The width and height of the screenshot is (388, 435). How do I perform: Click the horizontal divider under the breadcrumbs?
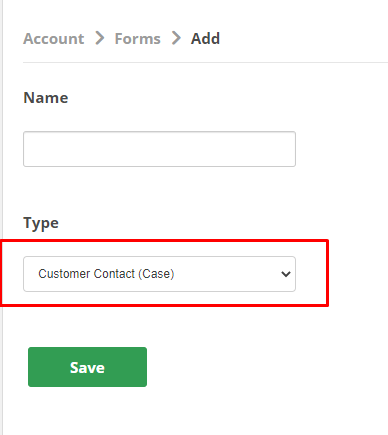[x=205, y=62]
